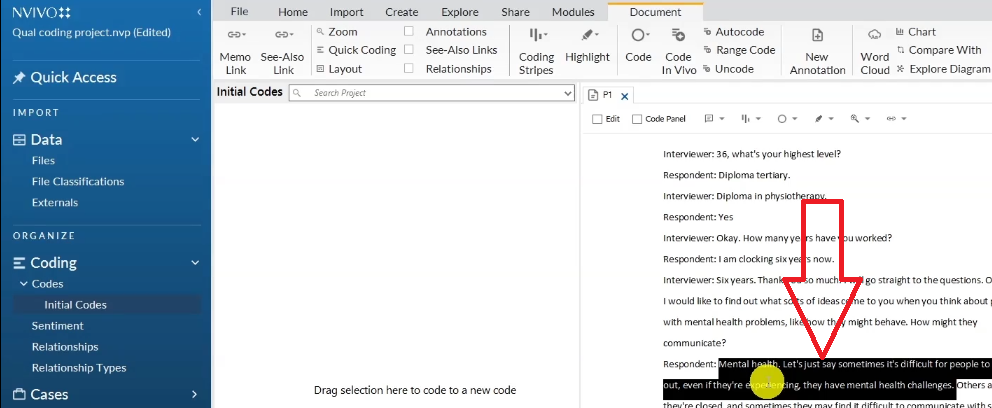The image size is (992, 408).
Task: Collapse the Data section chevron
Action: point(195,140)
